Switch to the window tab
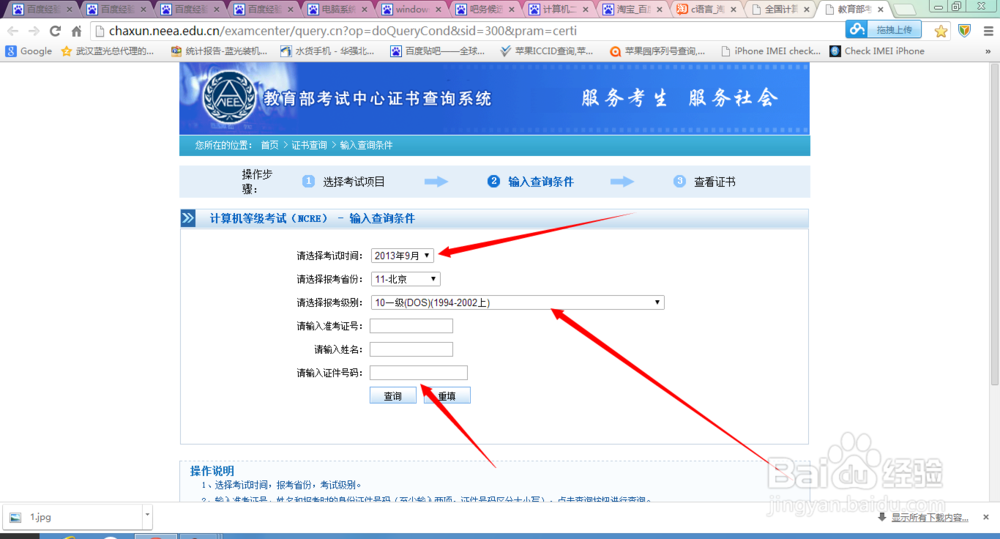Screen dimensions: 1000x539 [x=413, y=9]
